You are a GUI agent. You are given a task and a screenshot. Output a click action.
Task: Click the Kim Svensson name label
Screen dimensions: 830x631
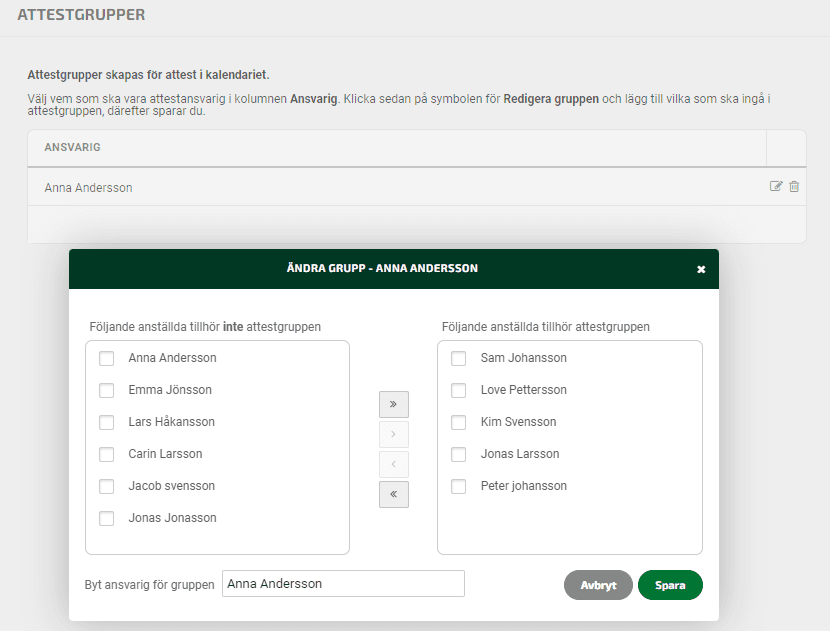[x=518, y=422]
